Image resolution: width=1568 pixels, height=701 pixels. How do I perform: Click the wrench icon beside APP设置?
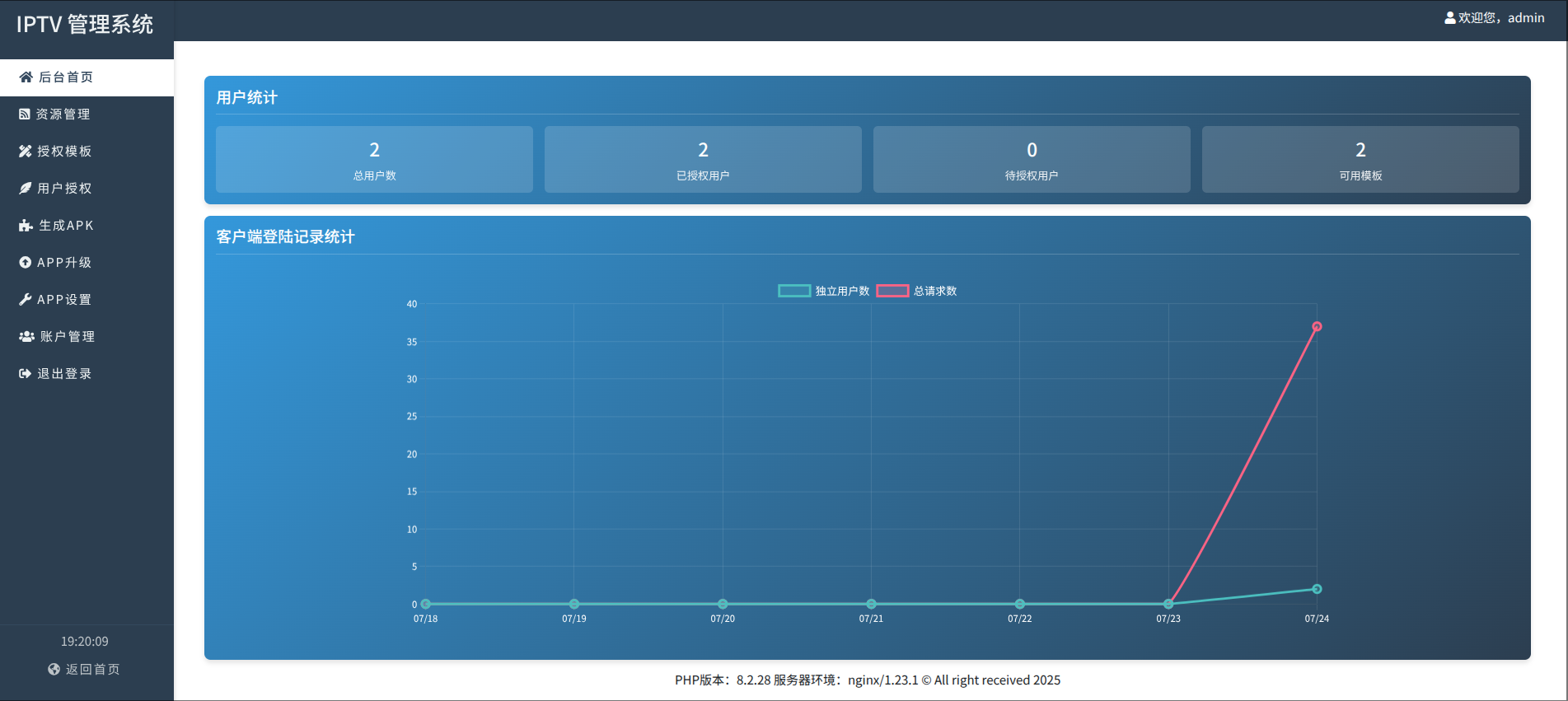click(x=26, y=300)
